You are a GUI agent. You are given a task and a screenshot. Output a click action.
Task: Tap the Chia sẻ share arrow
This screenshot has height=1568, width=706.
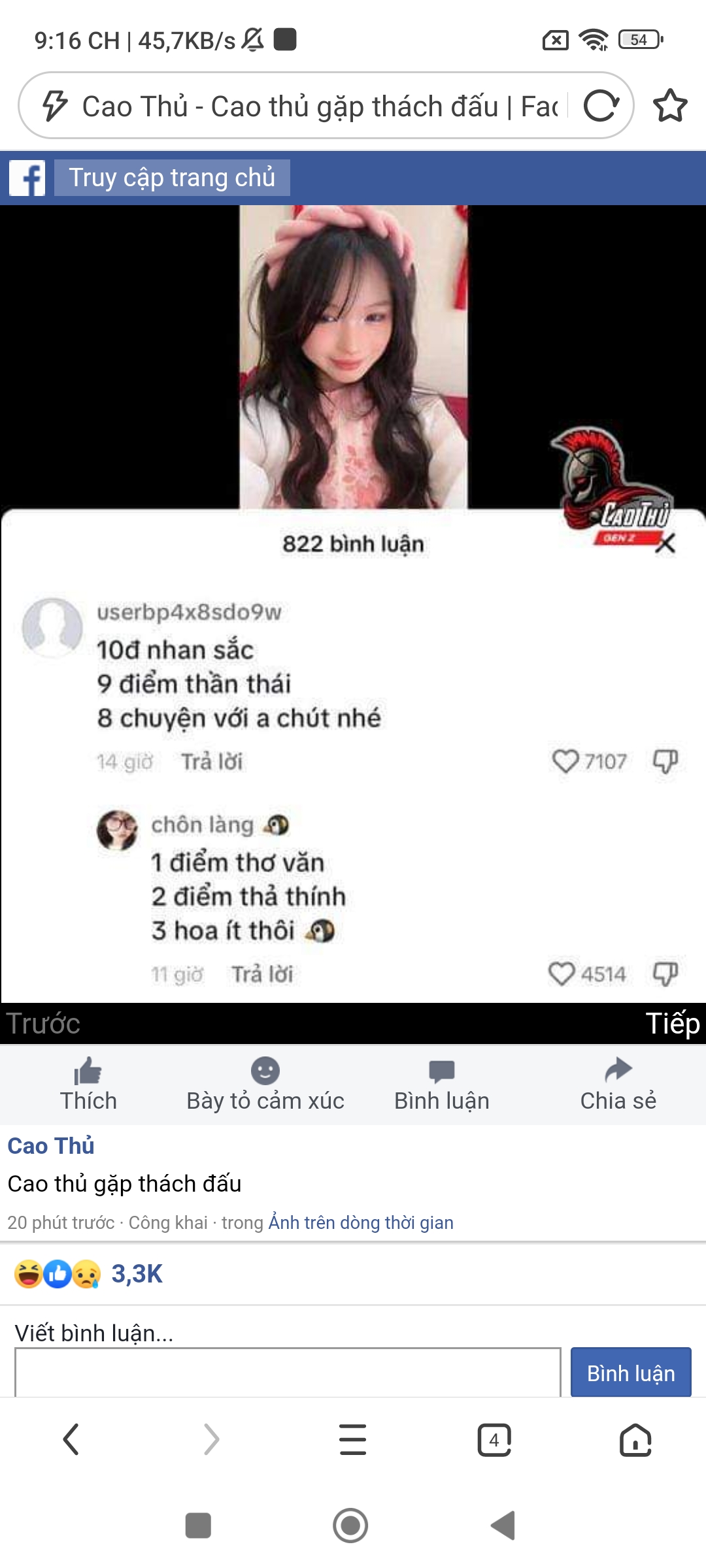618,1070
